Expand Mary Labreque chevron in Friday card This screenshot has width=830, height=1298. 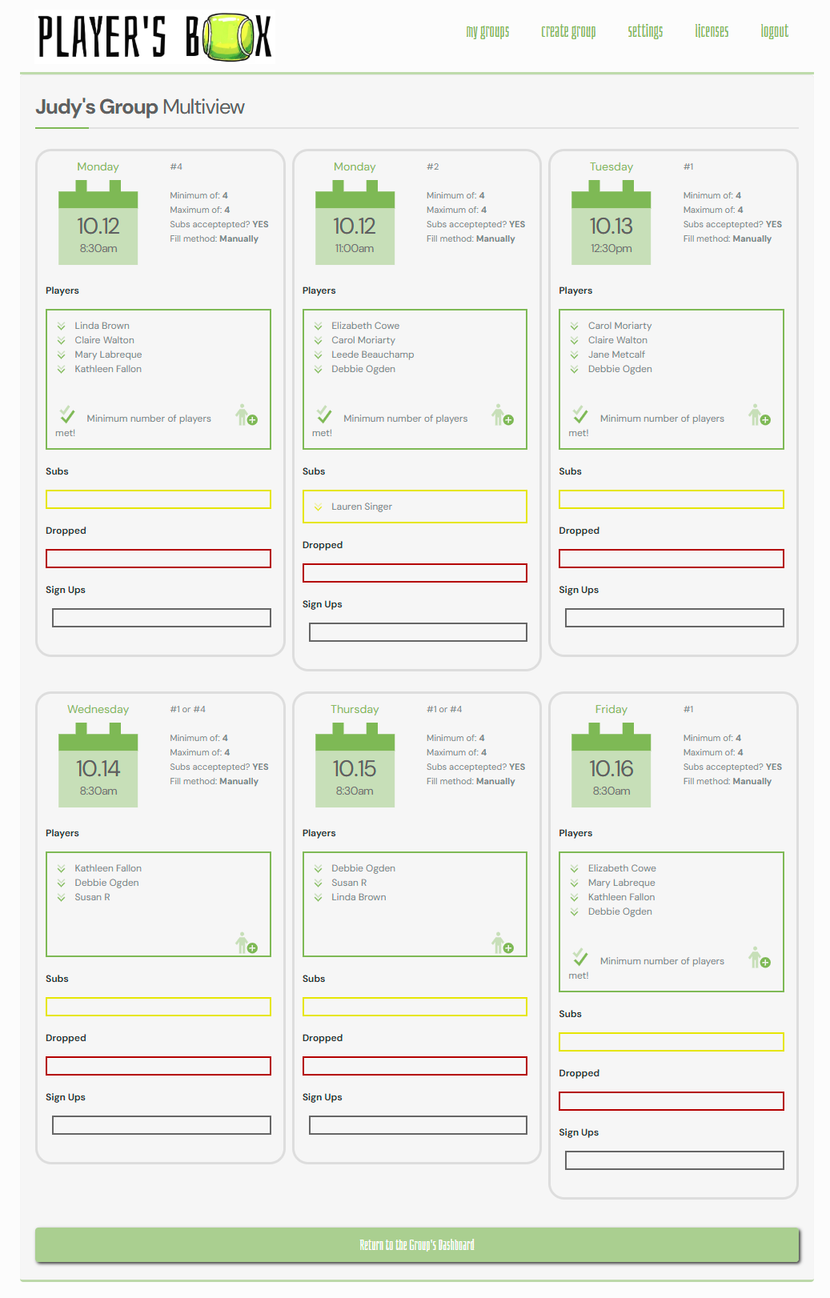click(x=575, y=883)
